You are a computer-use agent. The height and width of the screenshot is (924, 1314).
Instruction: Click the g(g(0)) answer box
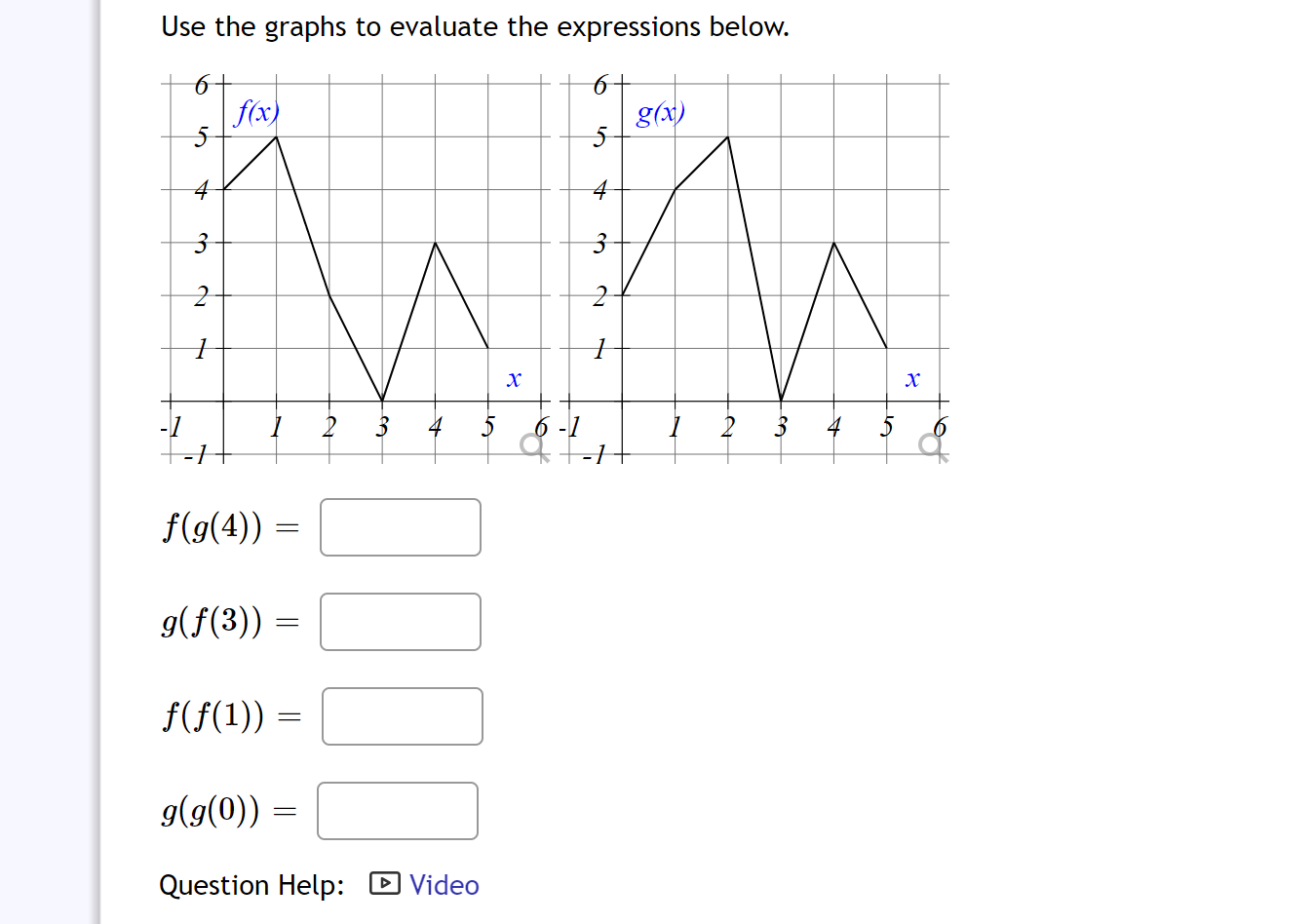pos(396,810)
